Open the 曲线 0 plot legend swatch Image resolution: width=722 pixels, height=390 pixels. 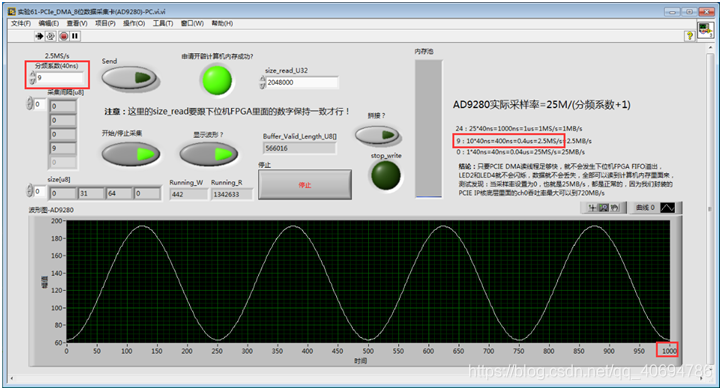(667, 208)
